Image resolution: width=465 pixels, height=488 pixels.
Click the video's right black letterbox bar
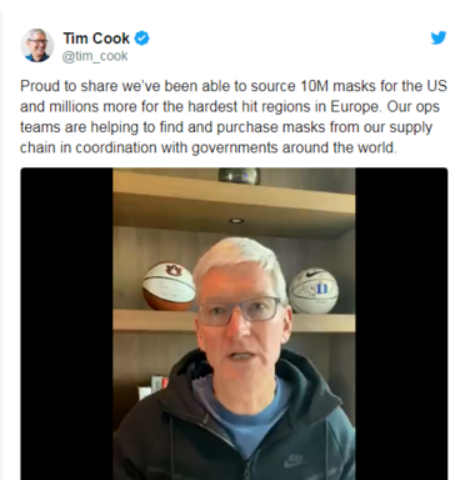click(x=401, y=324)
